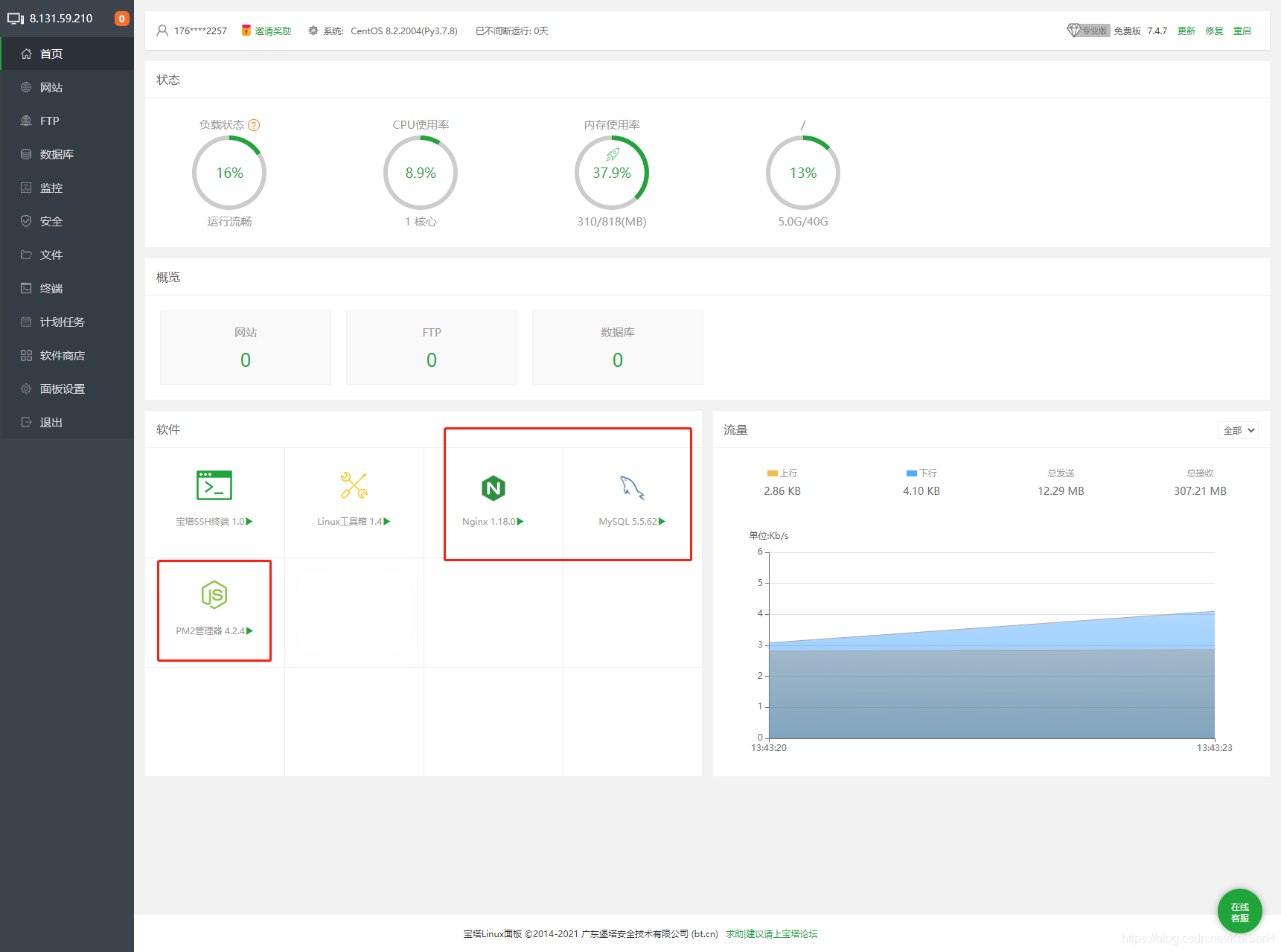Viewport: 1281px width, 952px height.
Task: Click the 5.0G/40G disk value
Action: [x=803, y=222]
